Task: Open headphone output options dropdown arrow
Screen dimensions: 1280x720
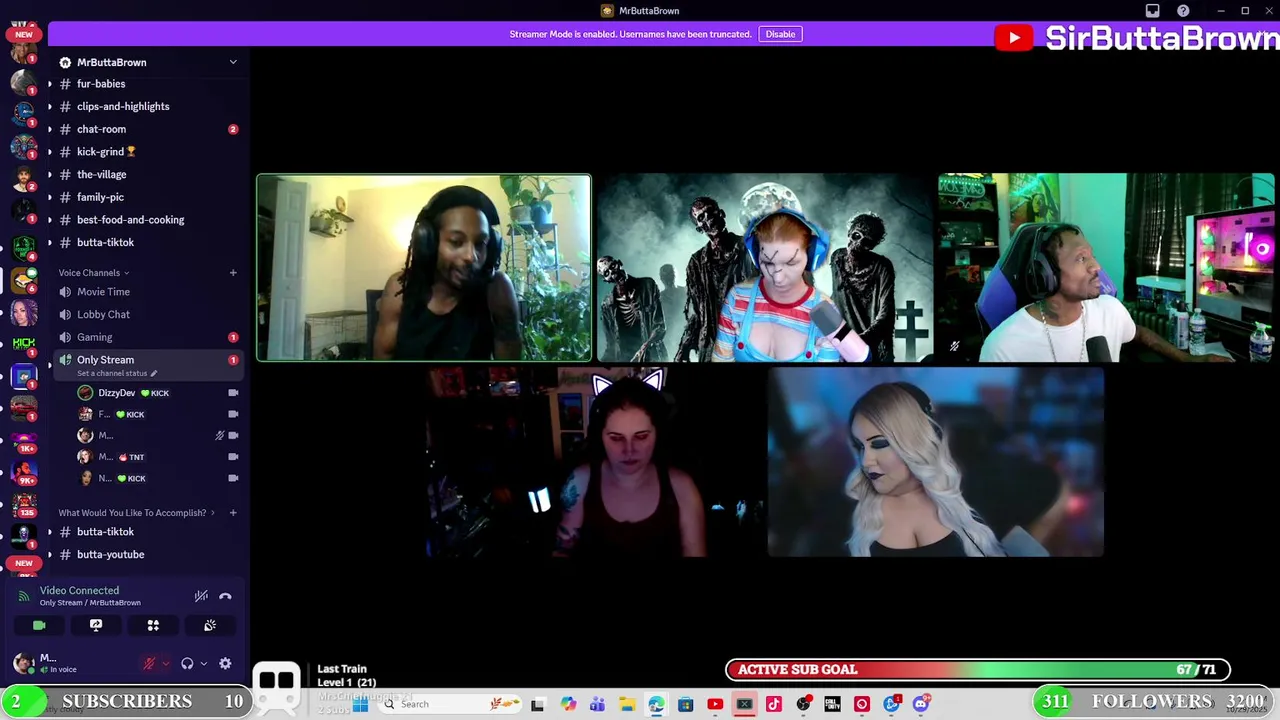Action: click(203, 663)
